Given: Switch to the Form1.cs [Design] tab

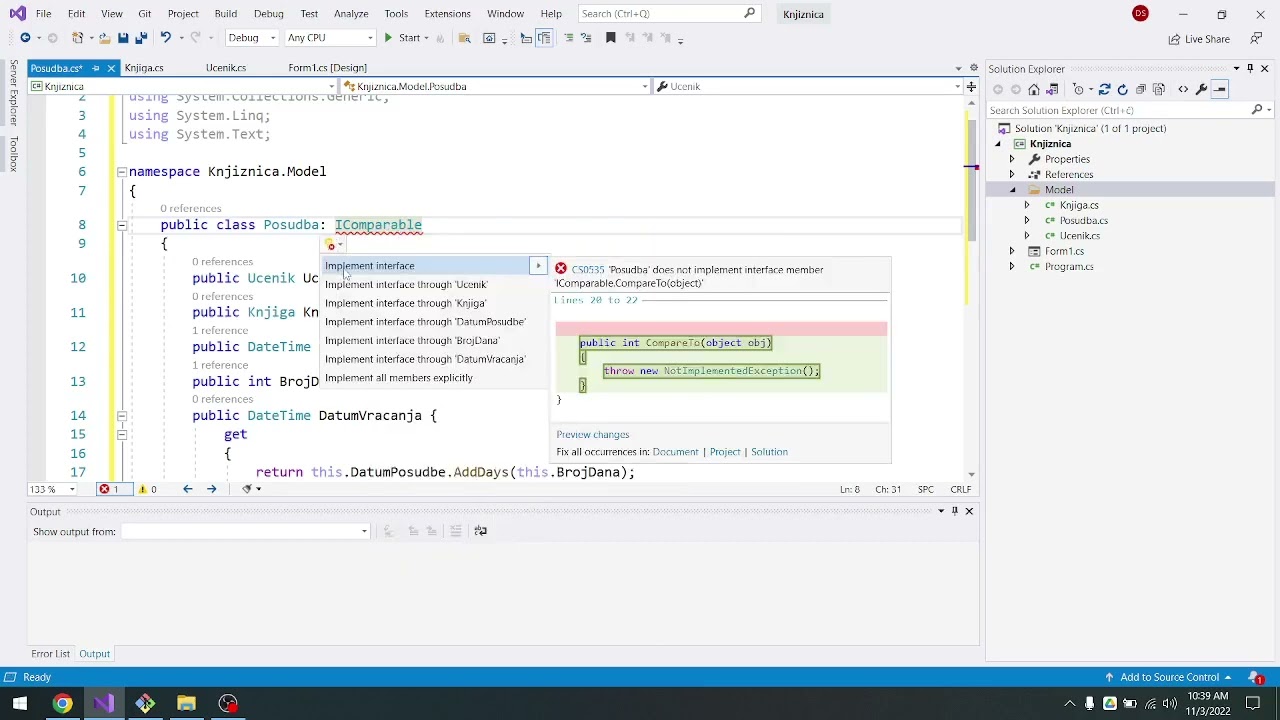Looking at the screenshot, I should [327, 68].
